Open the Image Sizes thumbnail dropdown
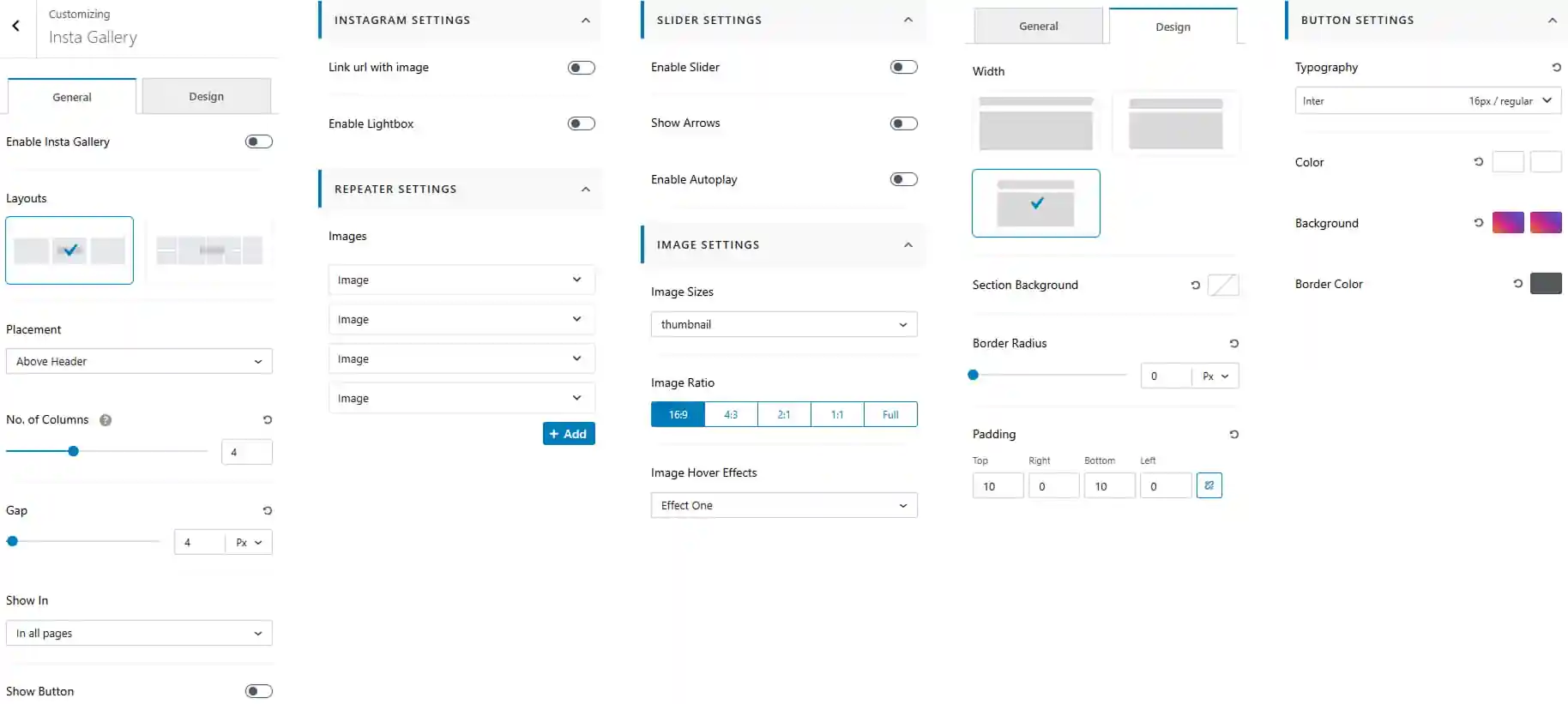Viewport: 1568px width, 704px height. [x=784, y=324]
